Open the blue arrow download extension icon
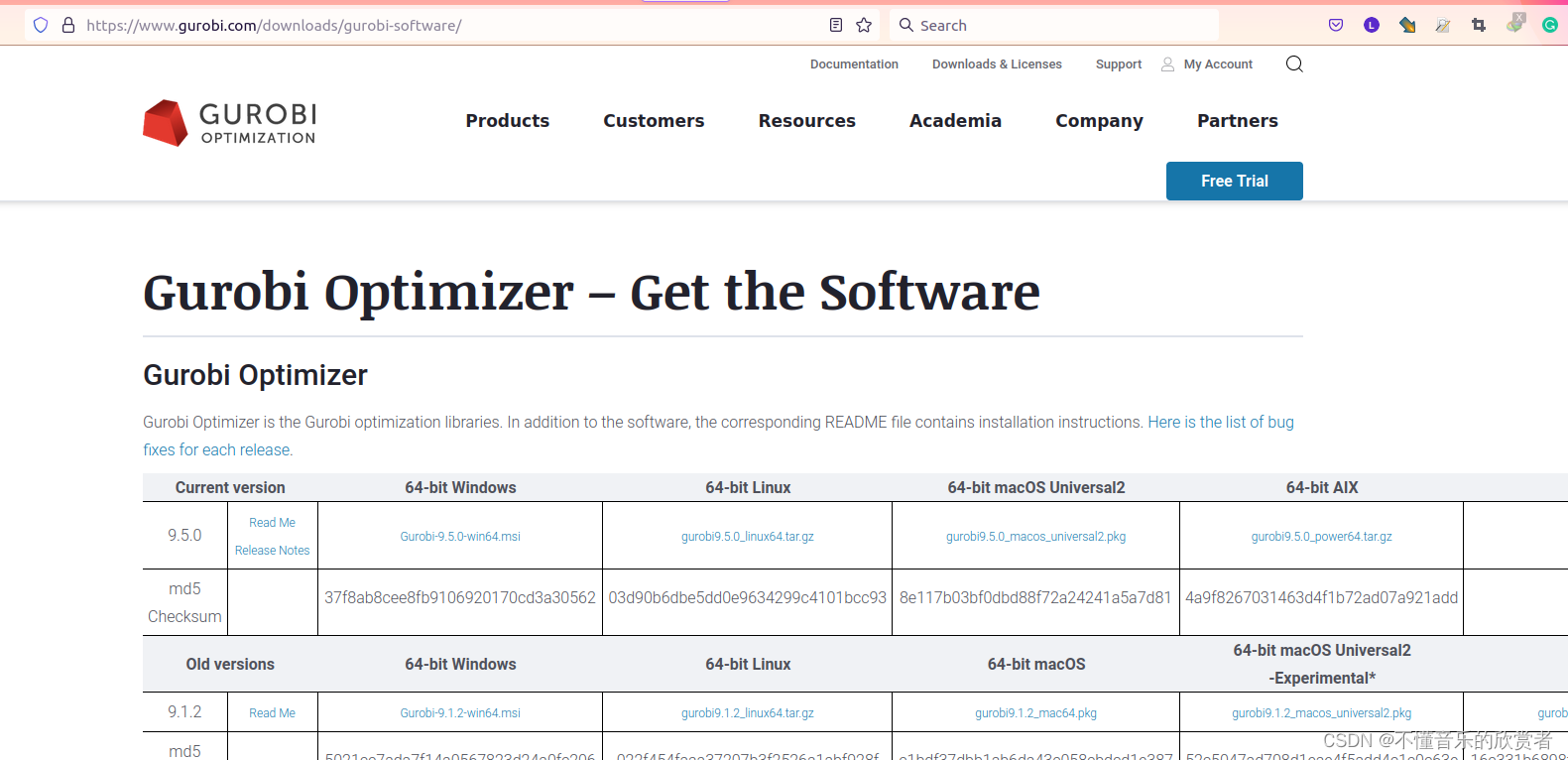1568x760 pixels. (1407, 25)
